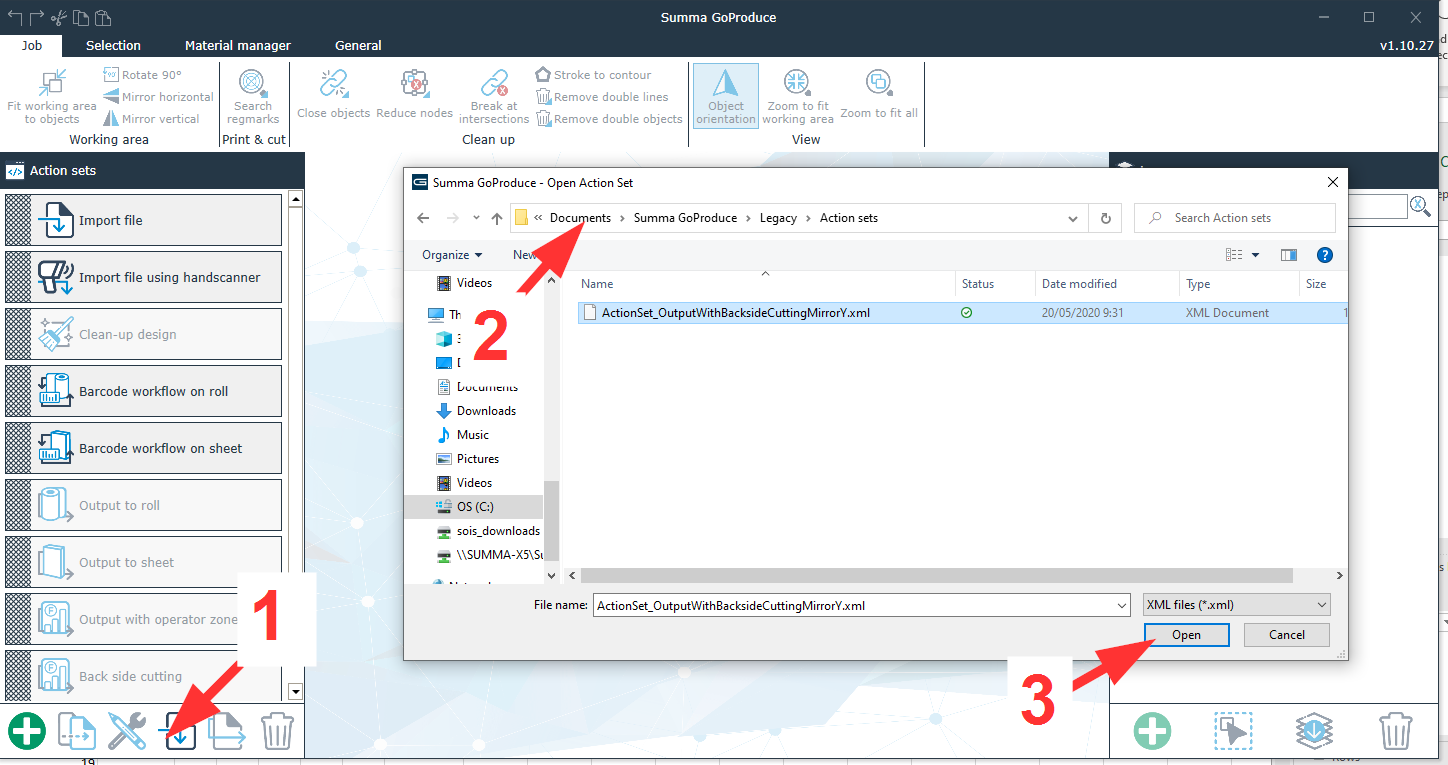Viewport: 1448px width, 765px height.
Task: Open Change your view dropdown arrow
Action: pyautogui.click(x=1256, y=255)
